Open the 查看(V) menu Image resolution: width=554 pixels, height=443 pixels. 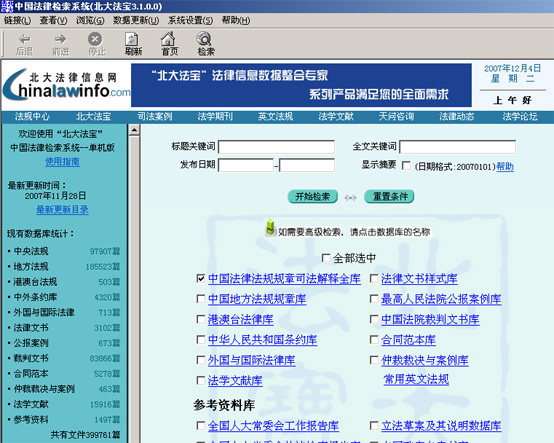pos(53,20)
